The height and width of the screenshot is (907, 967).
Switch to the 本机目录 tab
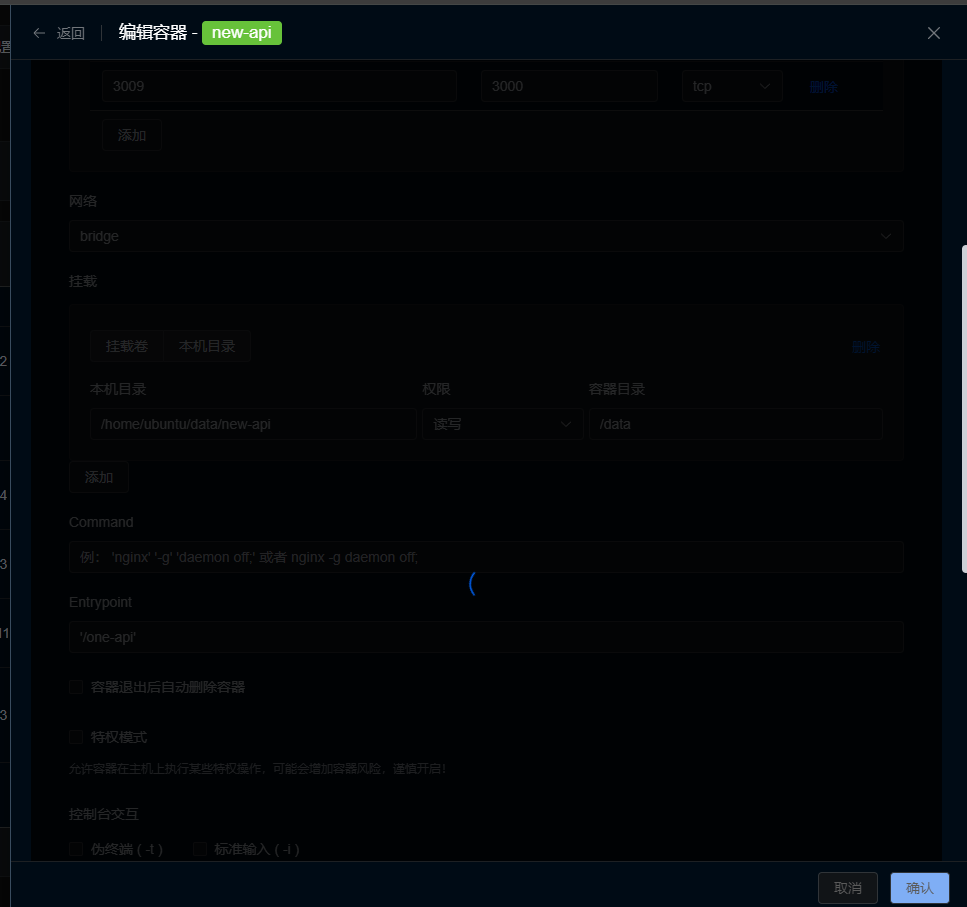pyautogui.click(x=207, y=347)
